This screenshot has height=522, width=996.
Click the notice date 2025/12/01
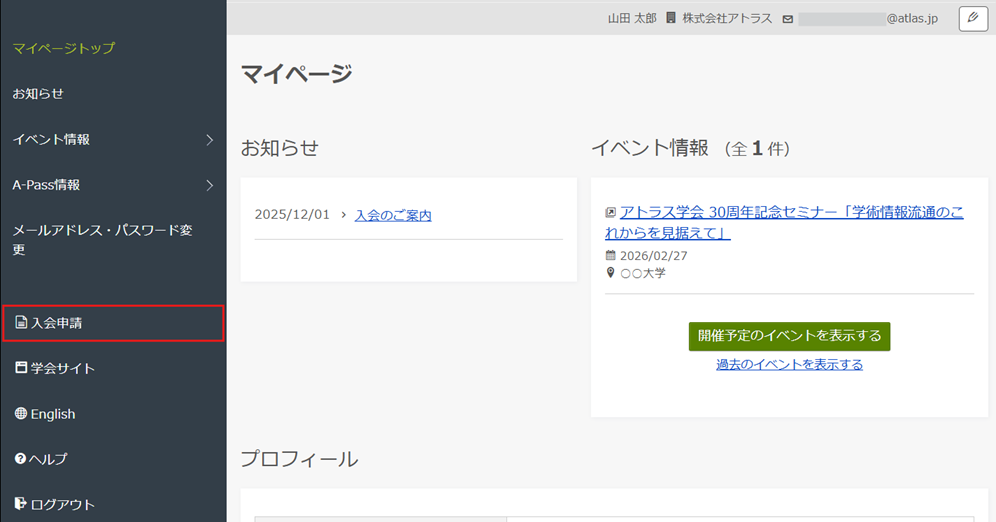click(292, 215)
